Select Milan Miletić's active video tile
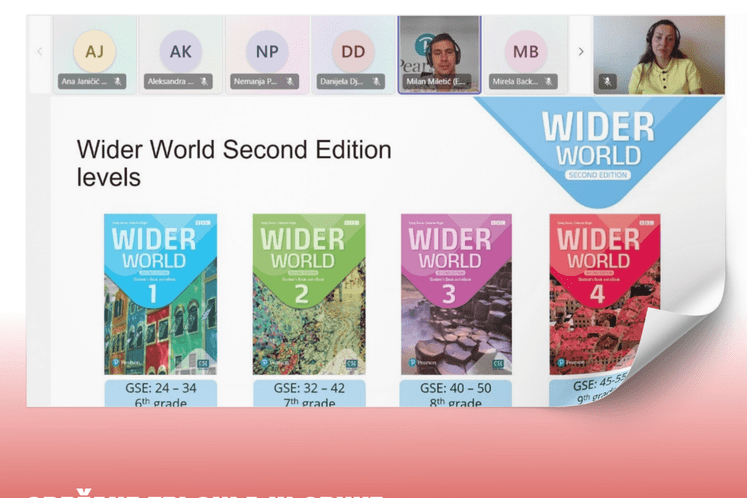The image size is (747, 498). pyautogui.click(x=439, y=50)
